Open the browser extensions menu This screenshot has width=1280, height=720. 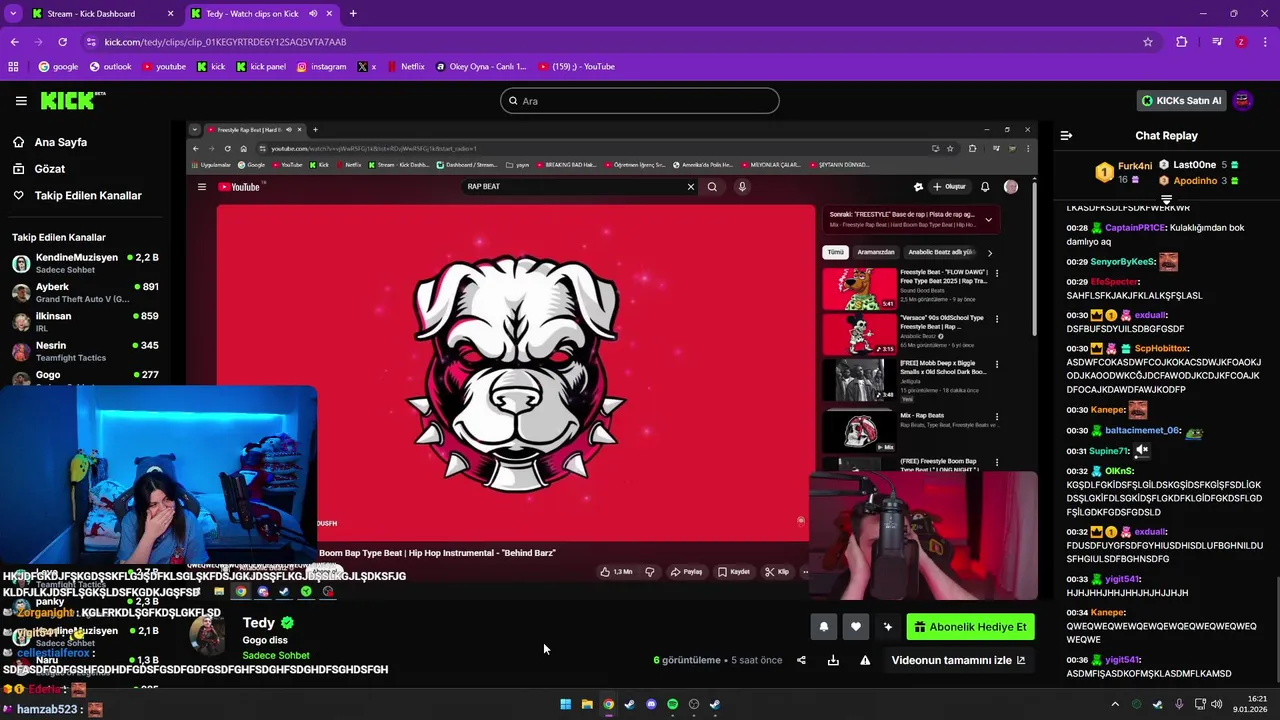tap(1182, 42)
